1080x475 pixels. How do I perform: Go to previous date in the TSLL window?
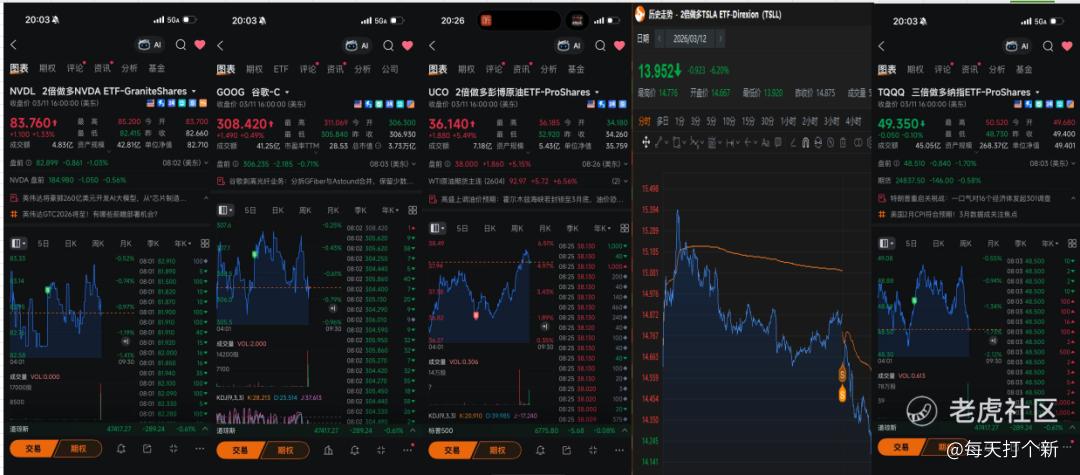click(658, 39)
